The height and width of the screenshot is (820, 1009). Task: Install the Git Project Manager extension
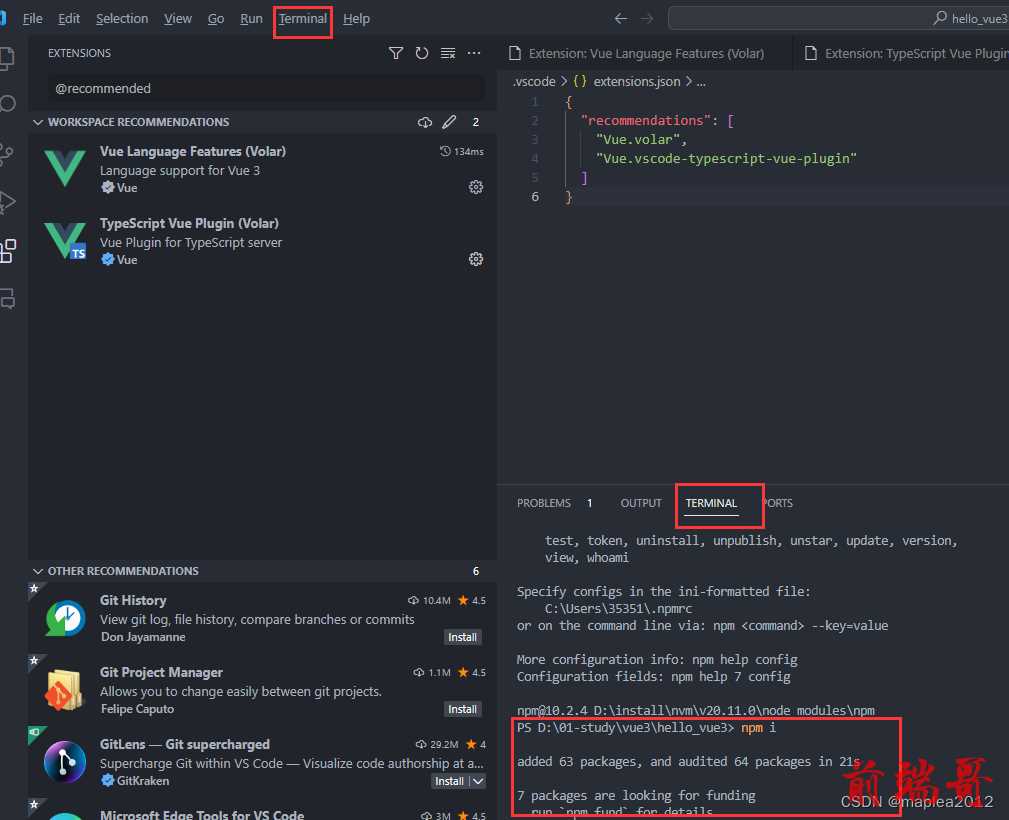(x=462, y=709)
